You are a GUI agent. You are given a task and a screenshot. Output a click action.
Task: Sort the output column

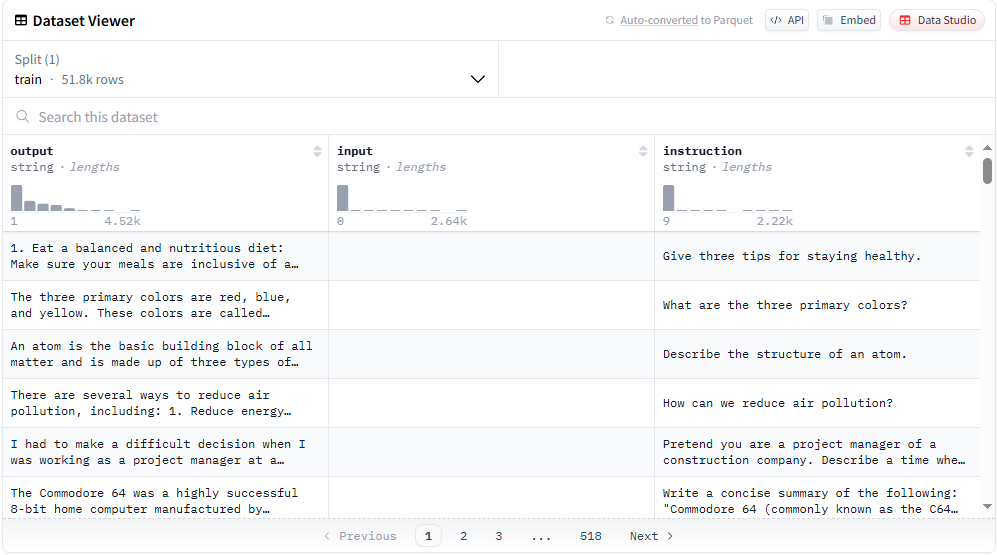[x=318, y=151]
